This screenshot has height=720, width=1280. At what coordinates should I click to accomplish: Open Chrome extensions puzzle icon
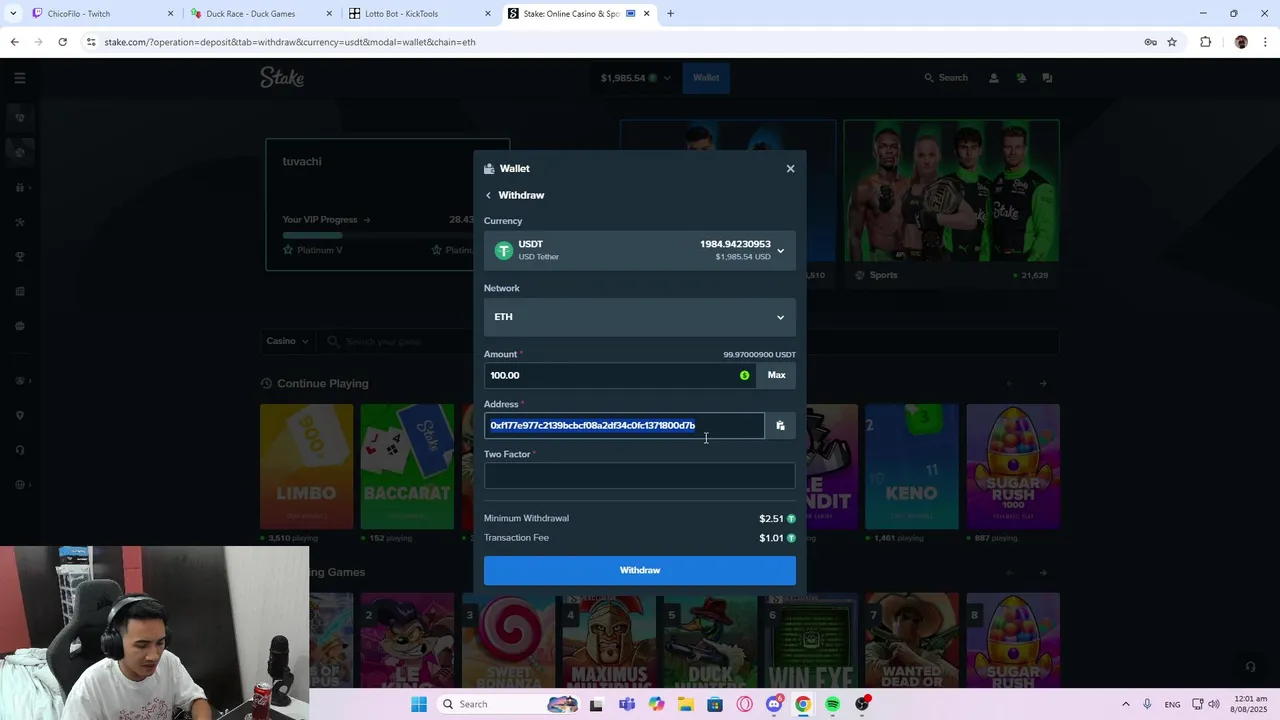tap(1205, 42)
